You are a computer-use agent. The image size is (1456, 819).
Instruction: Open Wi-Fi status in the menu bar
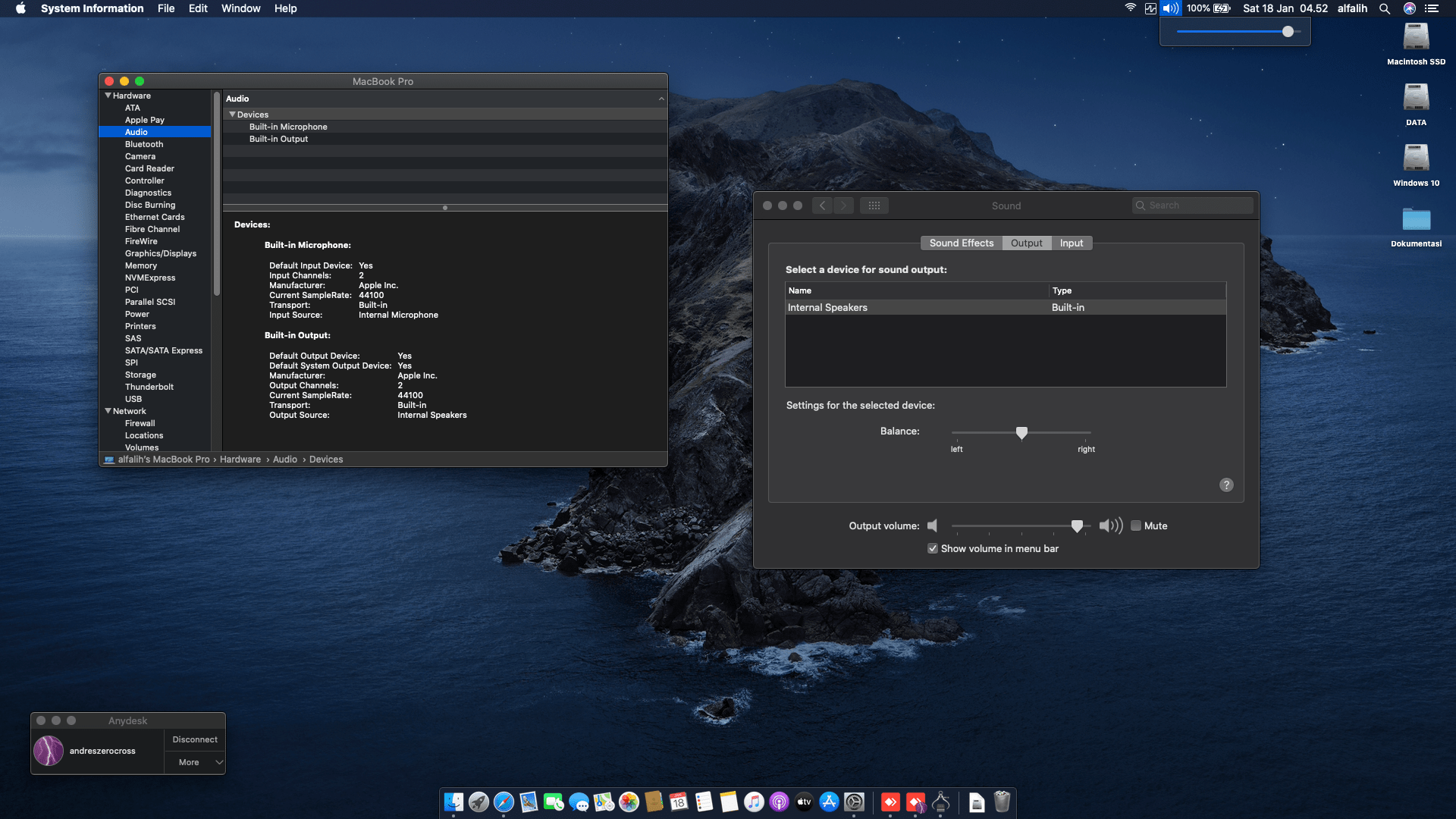(1130, 8)
